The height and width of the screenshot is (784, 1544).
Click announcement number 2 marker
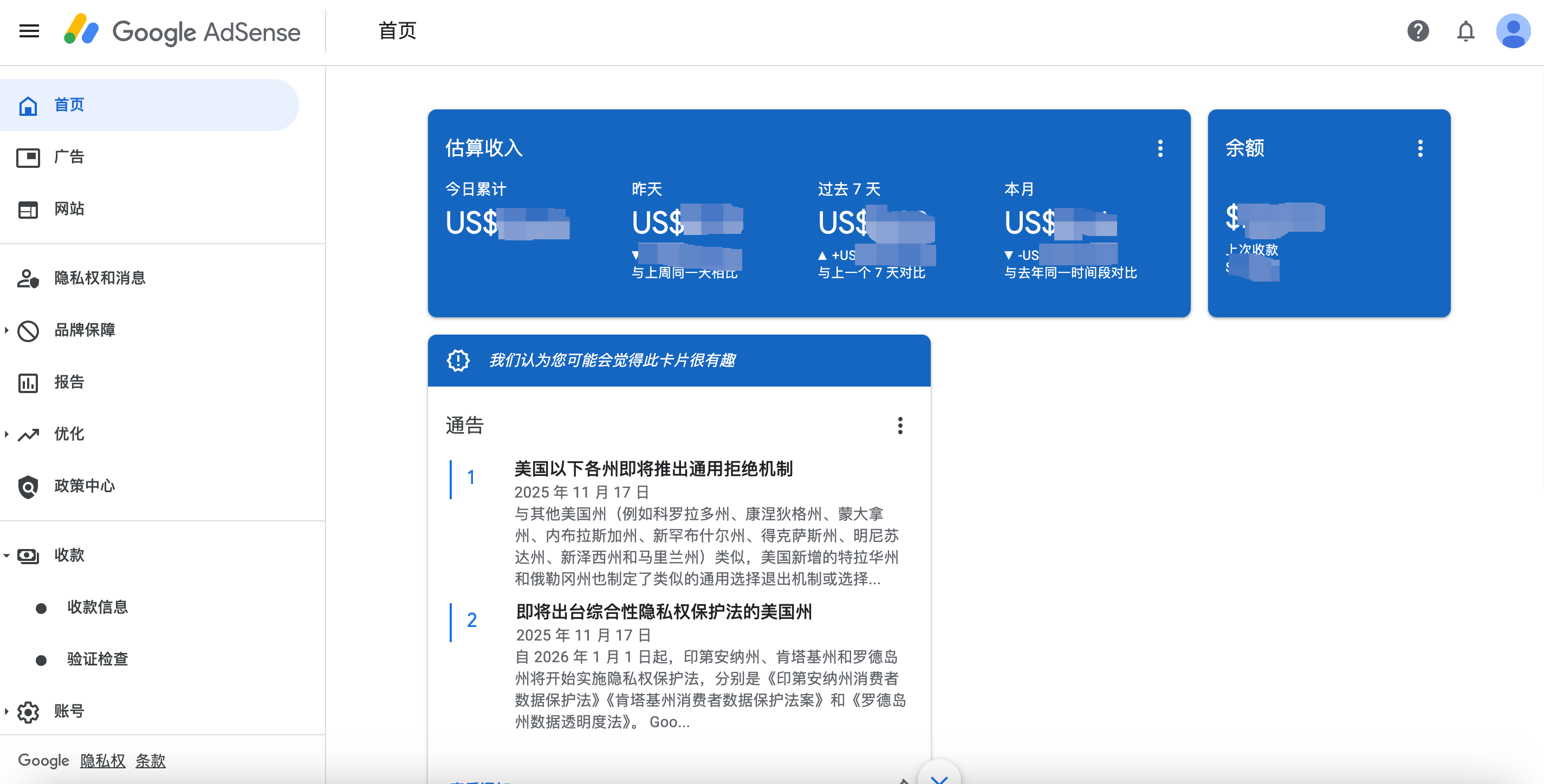click(x=472, y=620)
